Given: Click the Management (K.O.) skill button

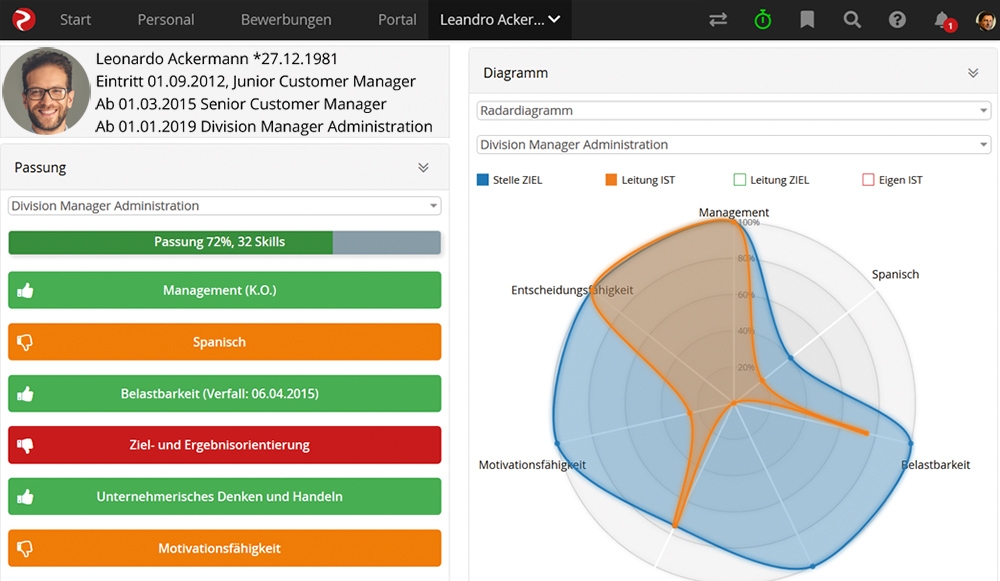Looking at the screenshot, I should (x=224, y=290).
